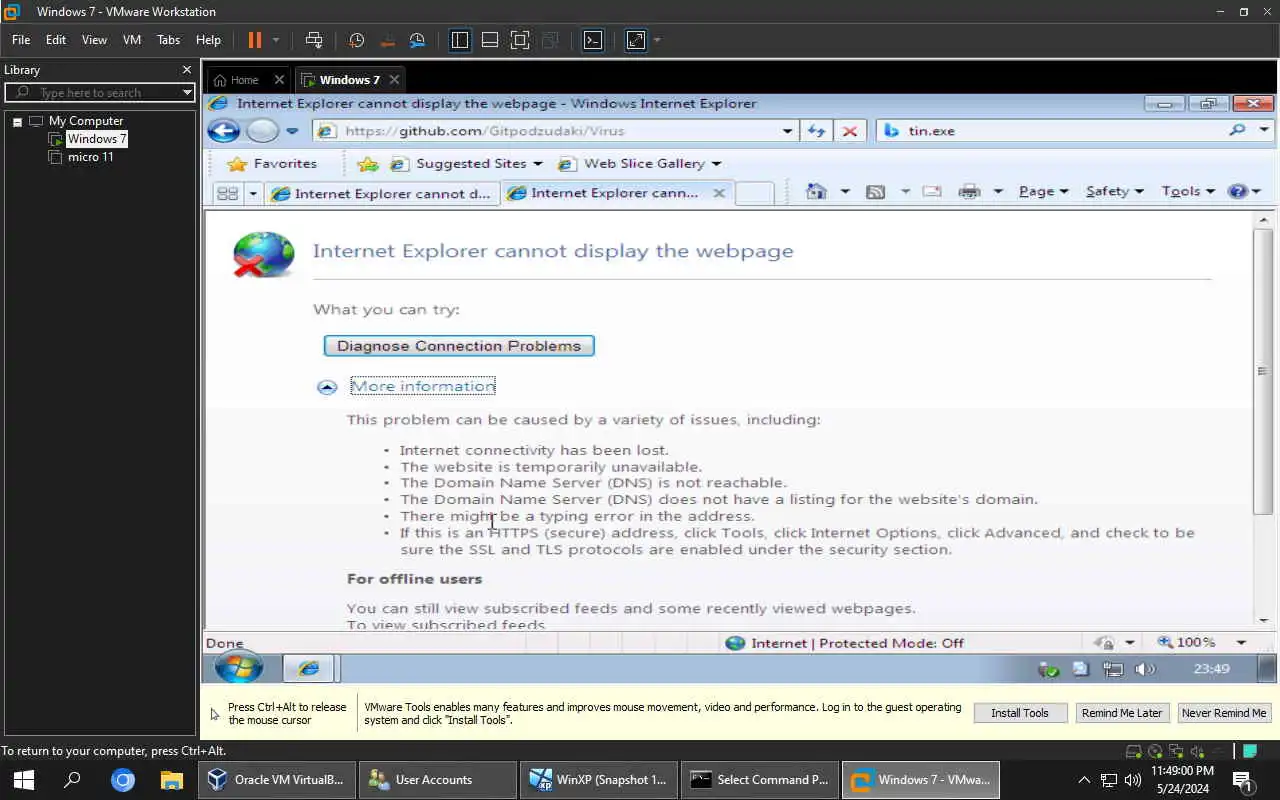1280x800 pixels.
Task: Open VMware Help menu
Action: pyautogui.click(x=208, y=40)
